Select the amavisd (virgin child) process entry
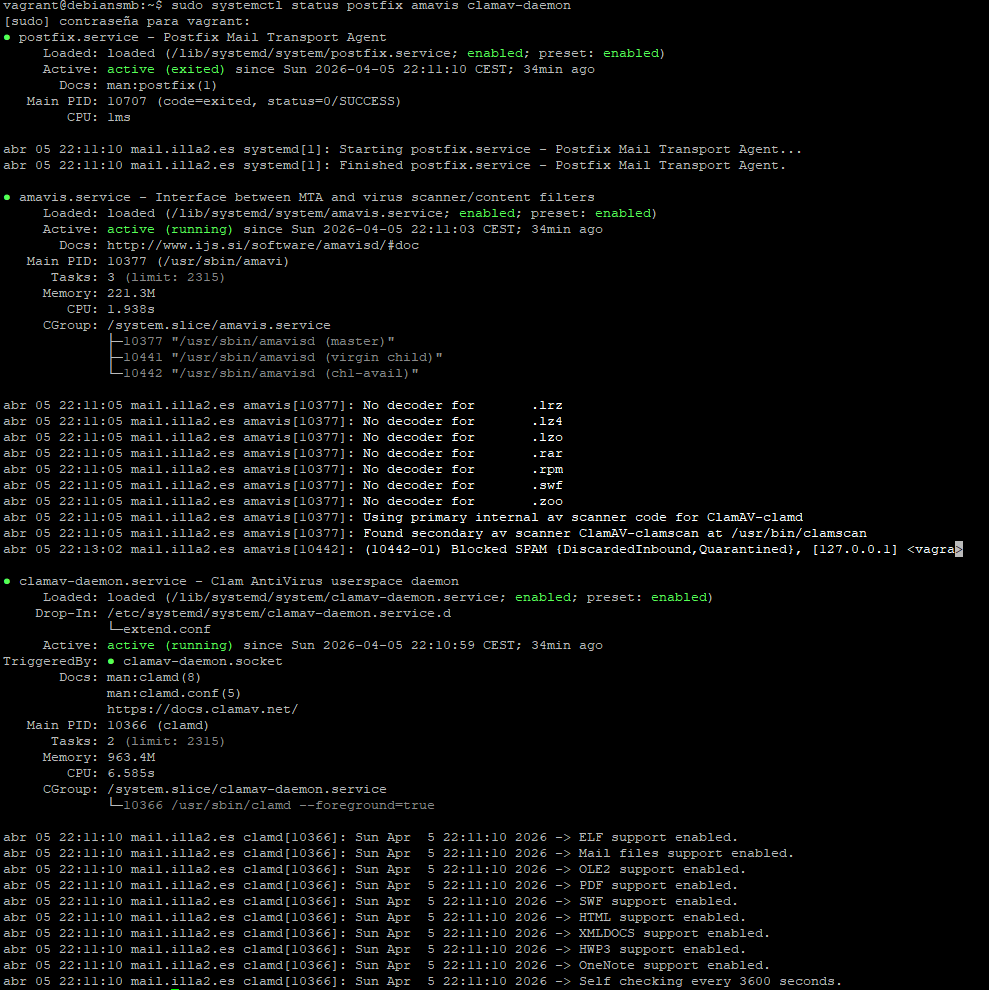The image size is (989, 990). pos(282,358)
